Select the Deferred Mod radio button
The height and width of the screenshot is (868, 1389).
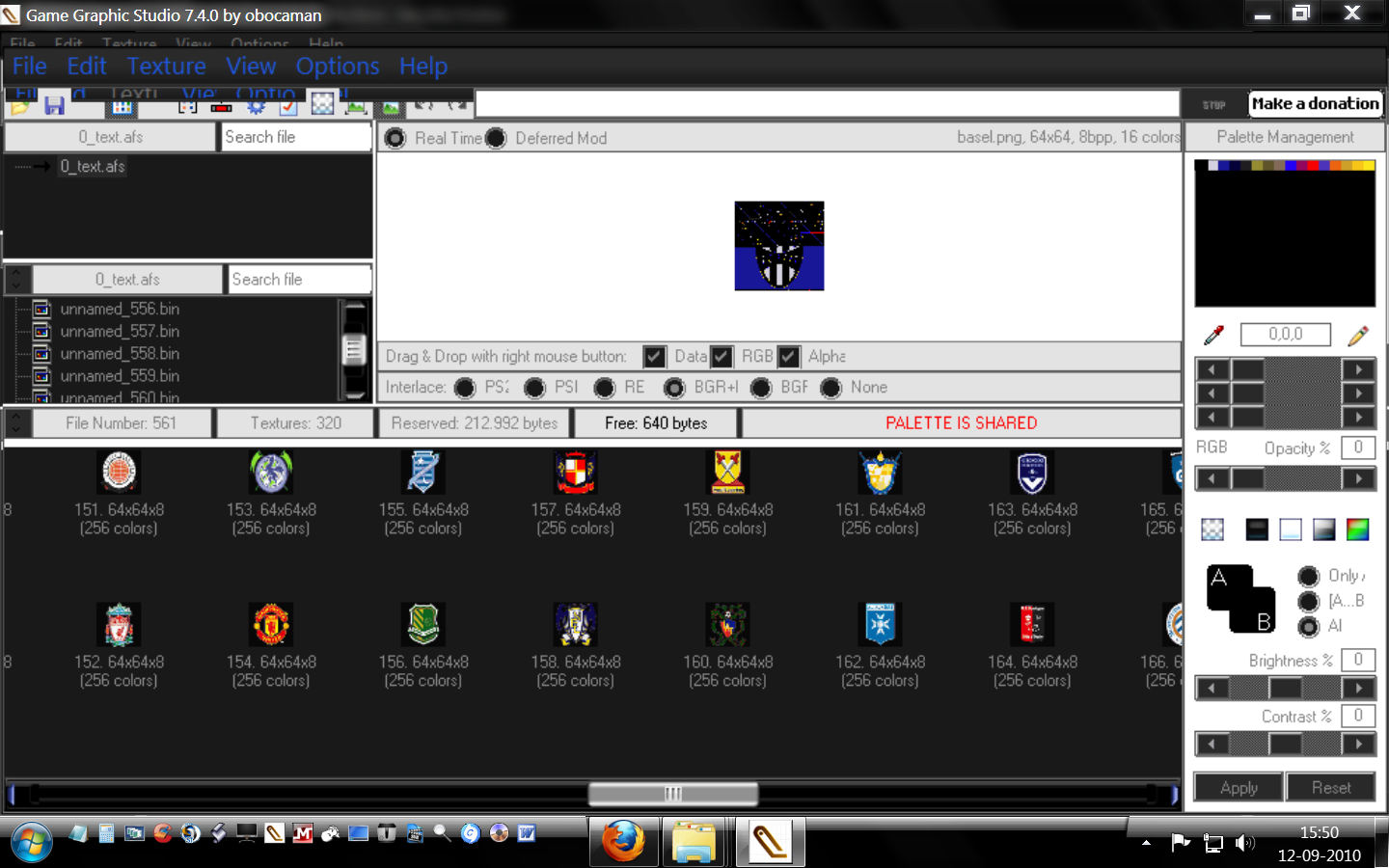coord(496,138)
